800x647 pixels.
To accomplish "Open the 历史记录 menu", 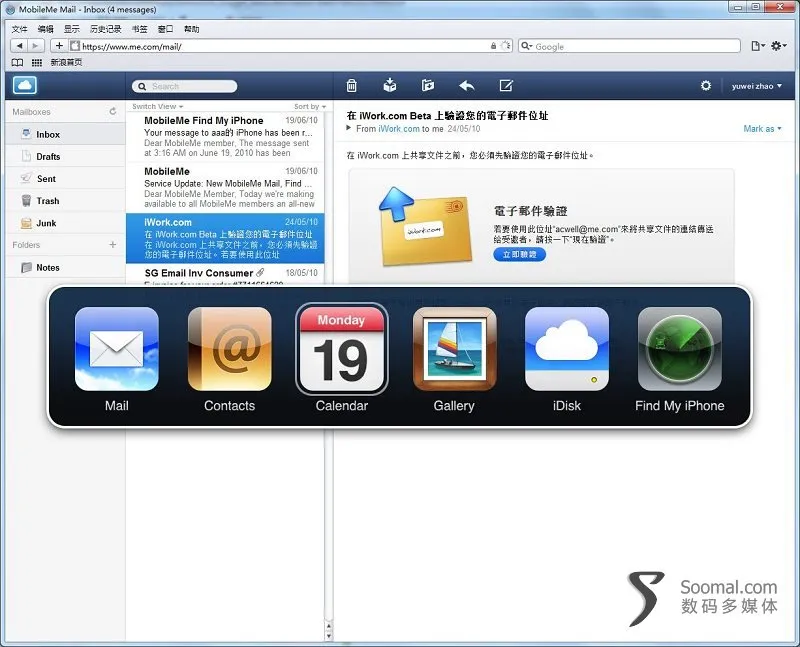I will [x=106, y=29].
